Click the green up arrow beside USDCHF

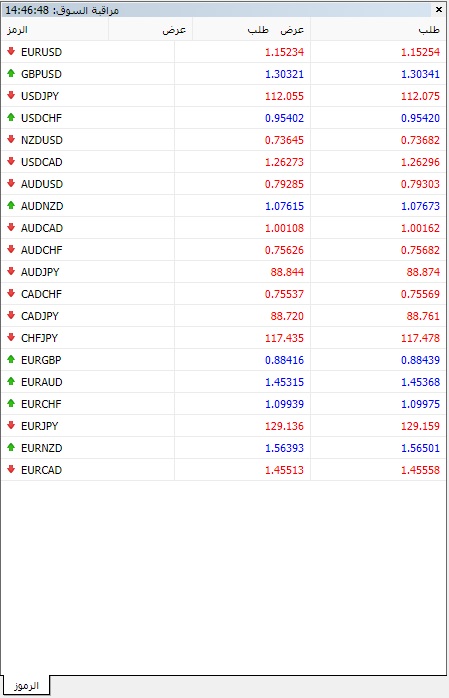(x=11, y=118)
